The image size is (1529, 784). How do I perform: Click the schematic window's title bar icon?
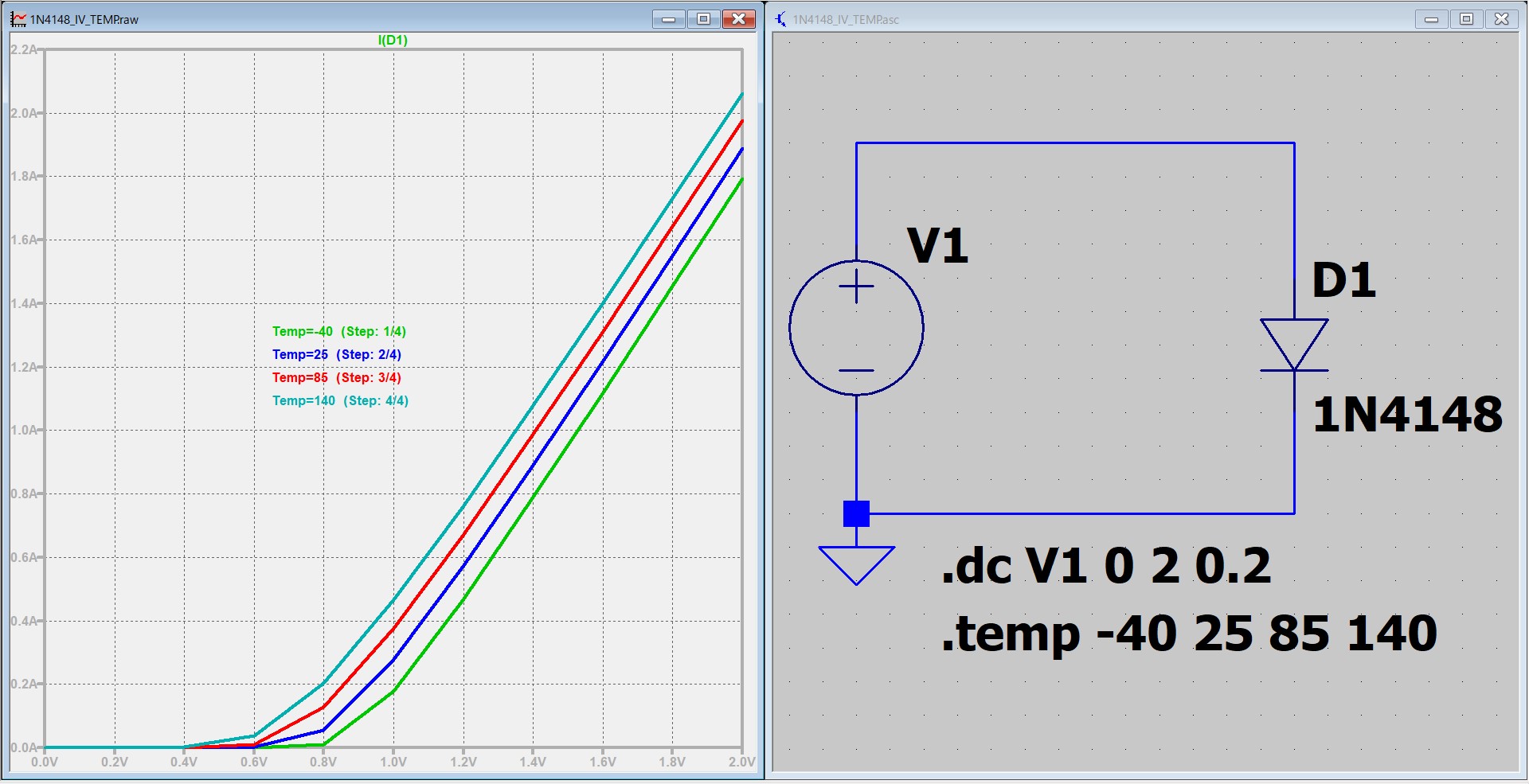click(x=781, y=19)
